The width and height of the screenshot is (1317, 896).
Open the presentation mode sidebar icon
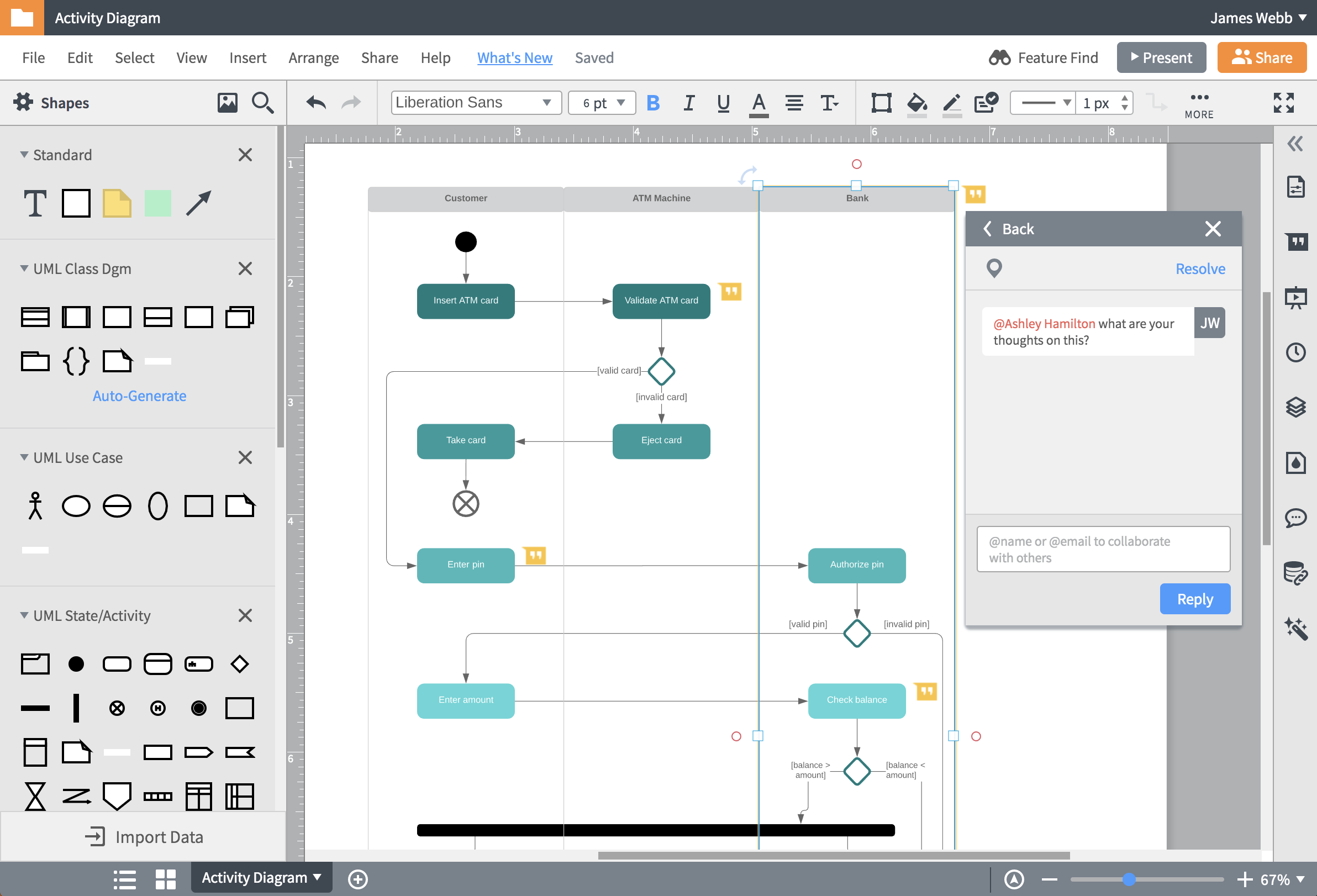(1295, 298)
